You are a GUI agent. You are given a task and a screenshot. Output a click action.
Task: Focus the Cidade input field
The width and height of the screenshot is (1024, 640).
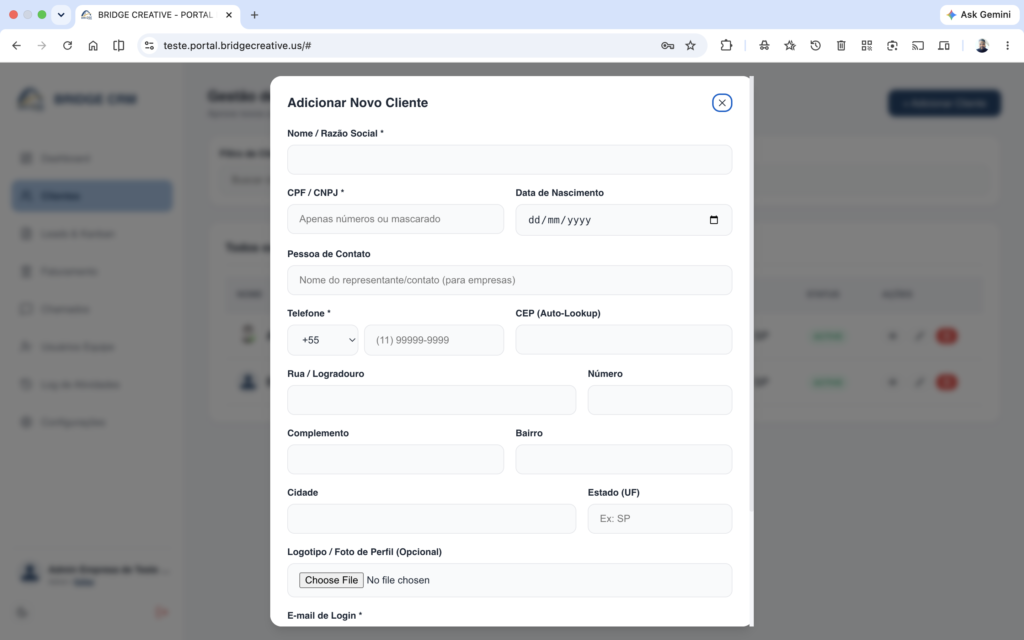432,519
